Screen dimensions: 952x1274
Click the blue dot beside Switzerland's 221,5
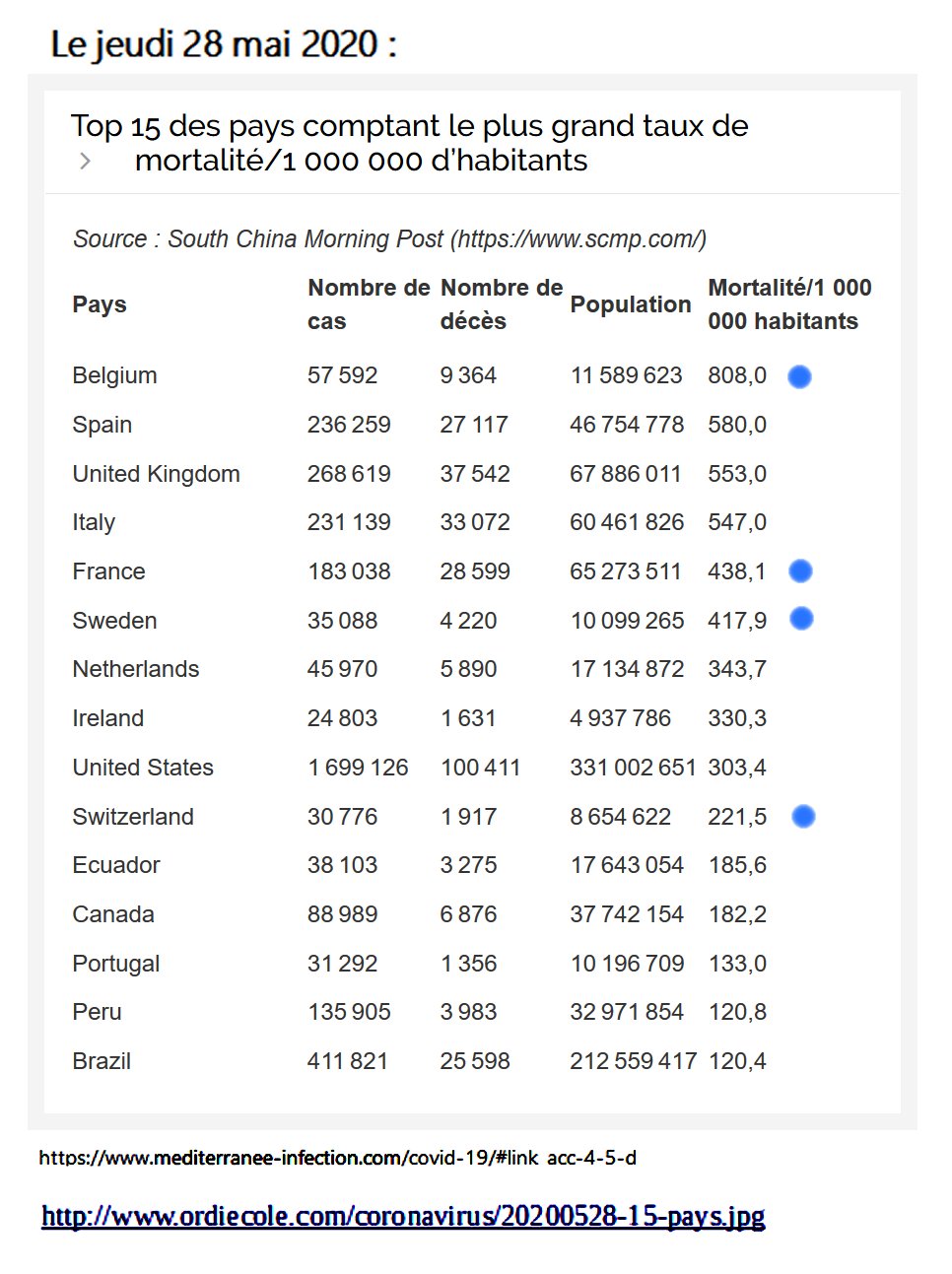point(803,816)
